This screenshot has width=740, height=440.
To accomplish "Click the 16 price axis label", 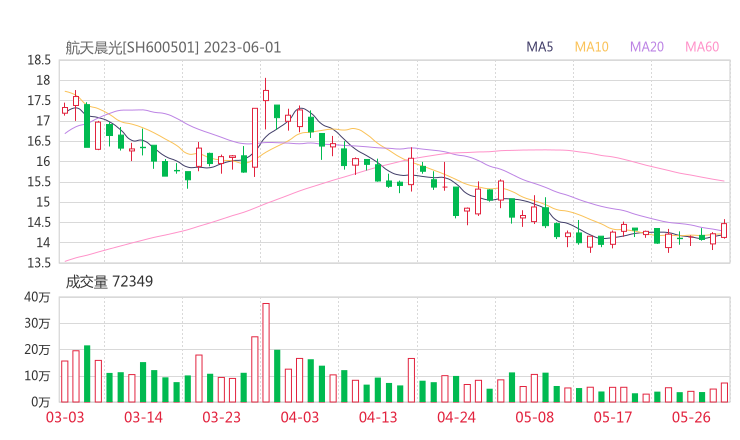I will 43,161.
